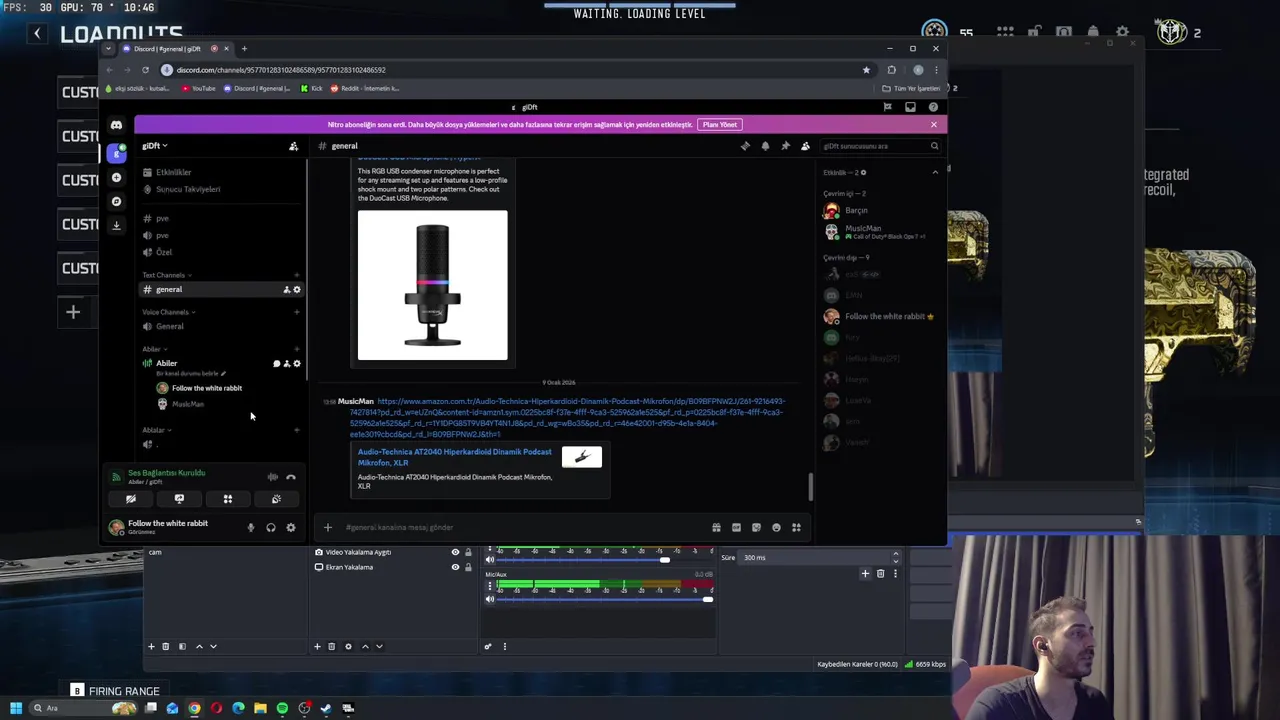Share your screen button in voice panel
The width and height of the screenshot is (1280, 720).
click(179, 499)
